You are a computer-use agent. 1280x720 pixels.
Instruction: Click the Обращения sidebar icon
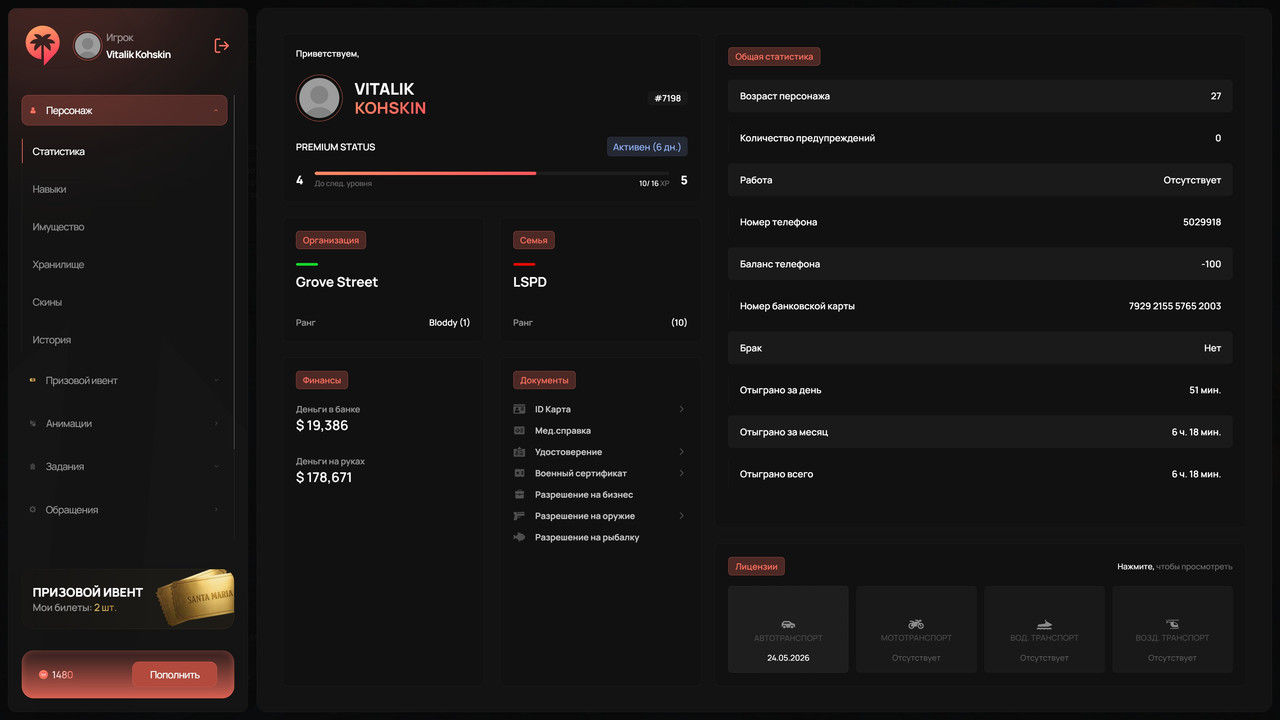click(33, 510)
